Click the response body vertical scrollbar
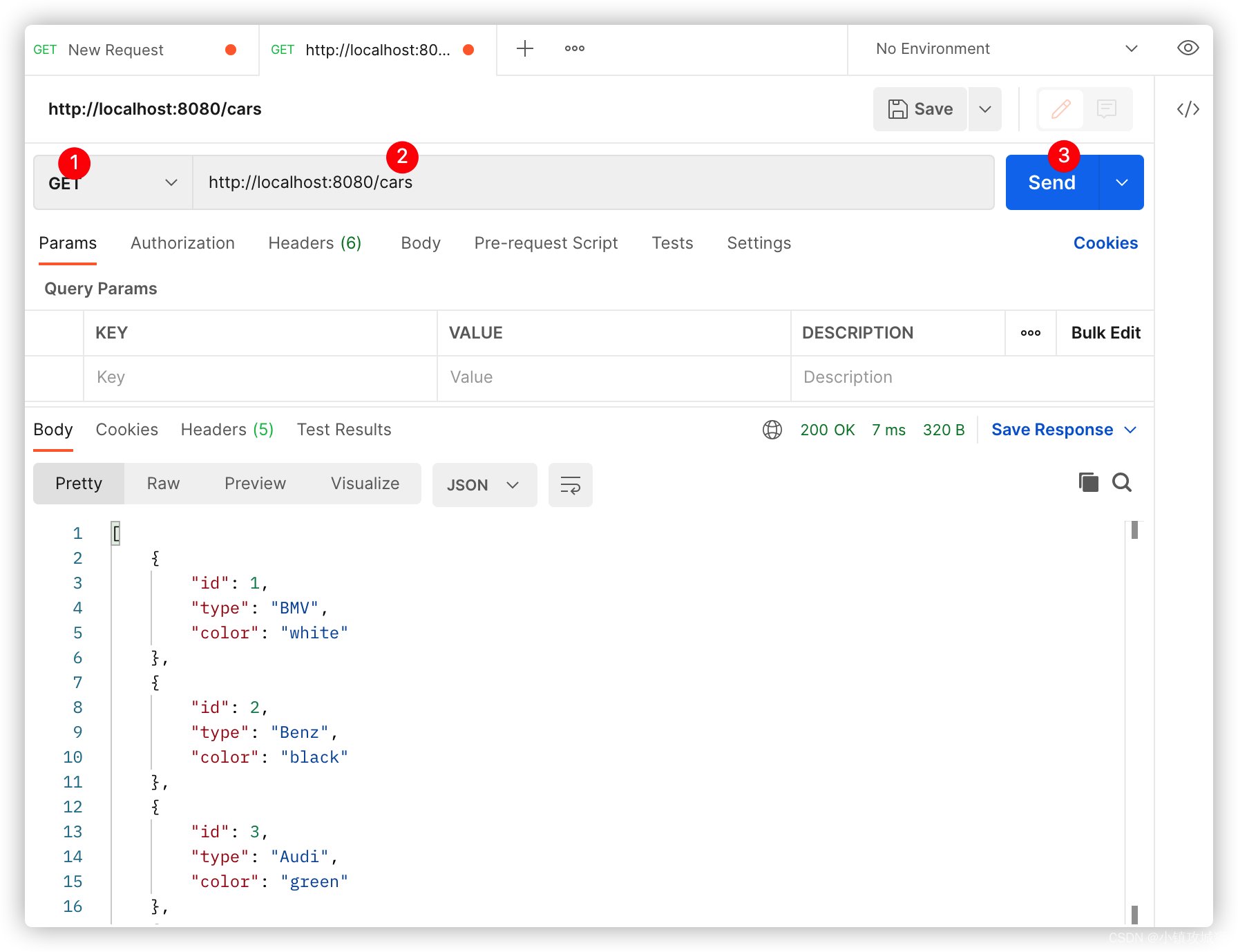The image size is (1238, 952). (x=1134, y=723)
